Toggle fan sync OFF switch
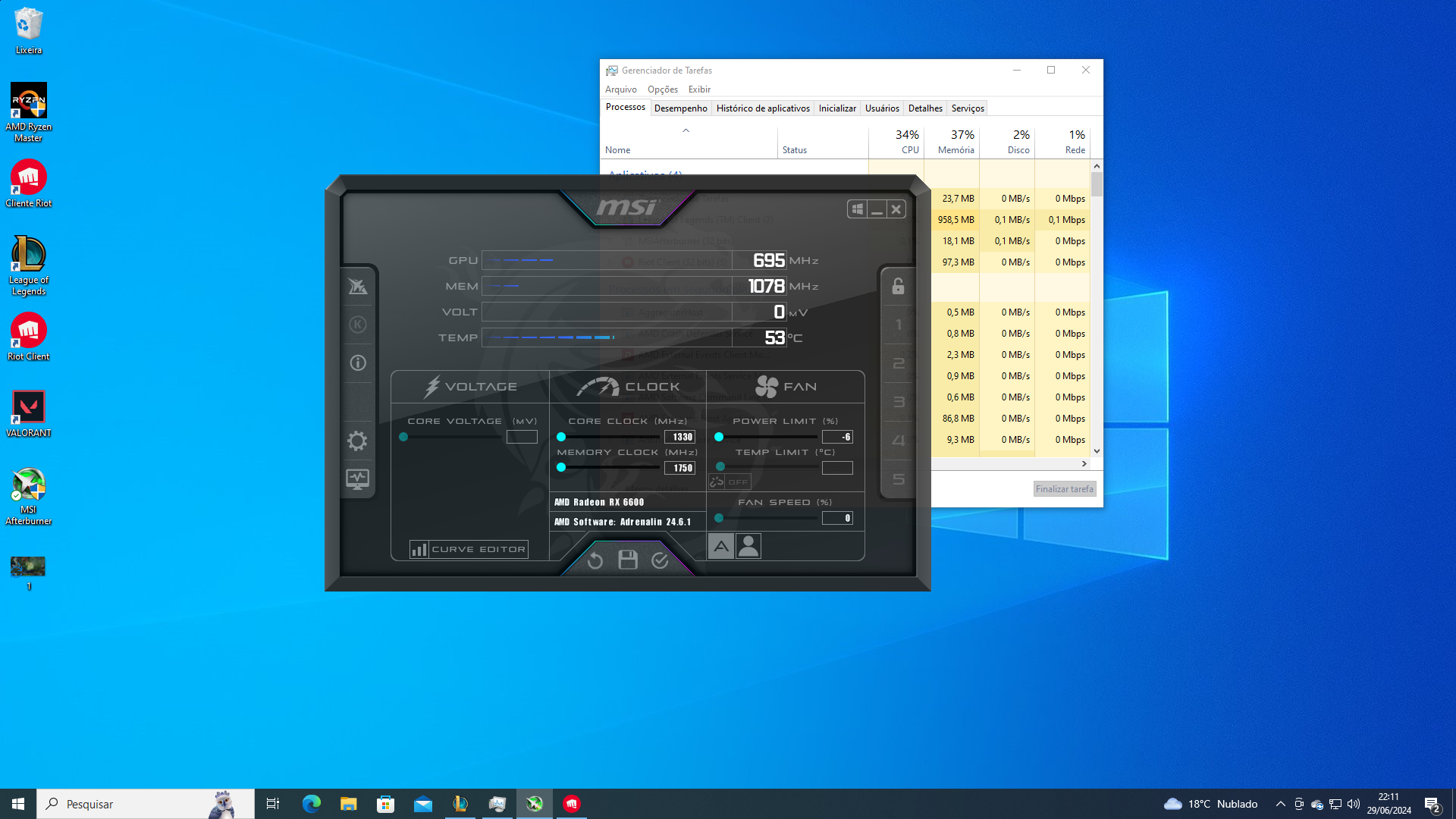 (x=730, y=482)
